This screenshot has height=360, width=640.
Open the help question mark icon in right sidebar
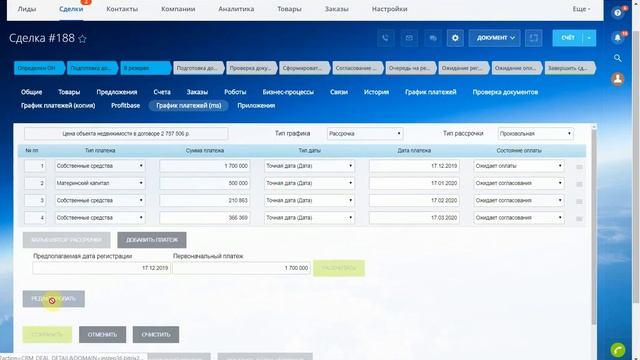click(x=618, y=13)
